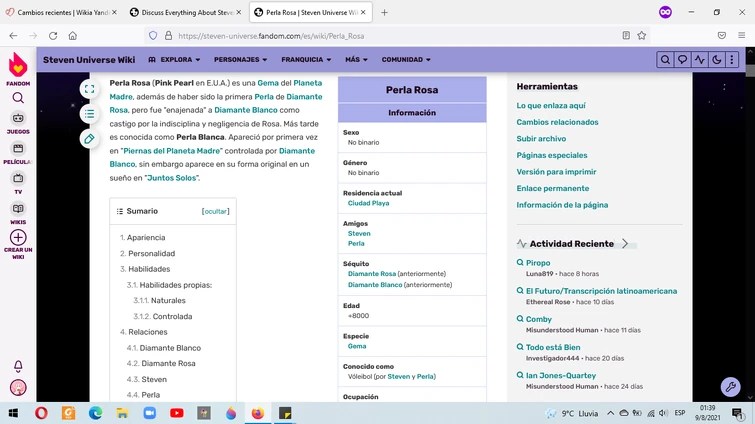
Task: Open the Comby recent activity entry
Action: 538,319
